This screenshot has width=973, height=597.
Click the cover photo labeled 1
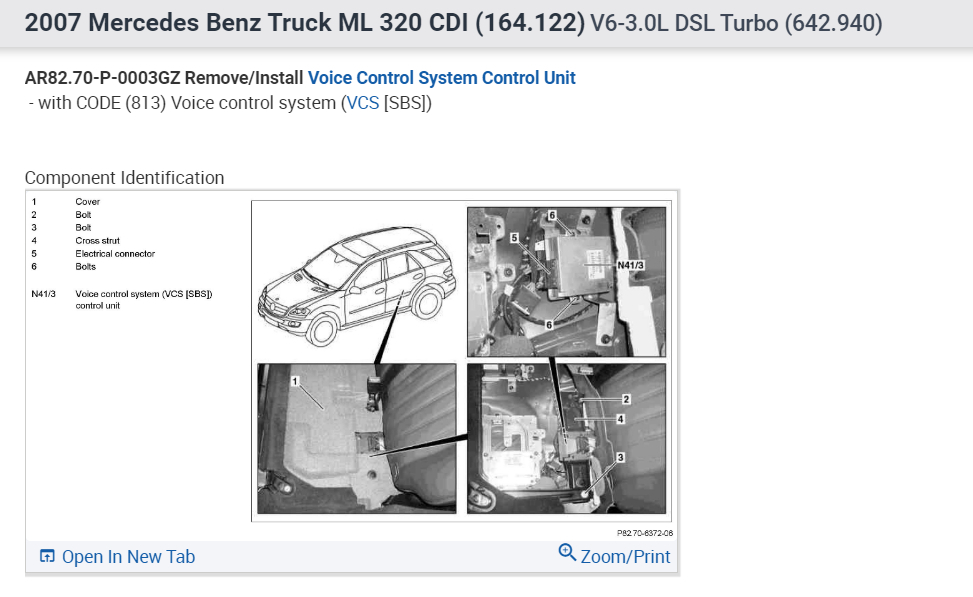coord(357,439)
